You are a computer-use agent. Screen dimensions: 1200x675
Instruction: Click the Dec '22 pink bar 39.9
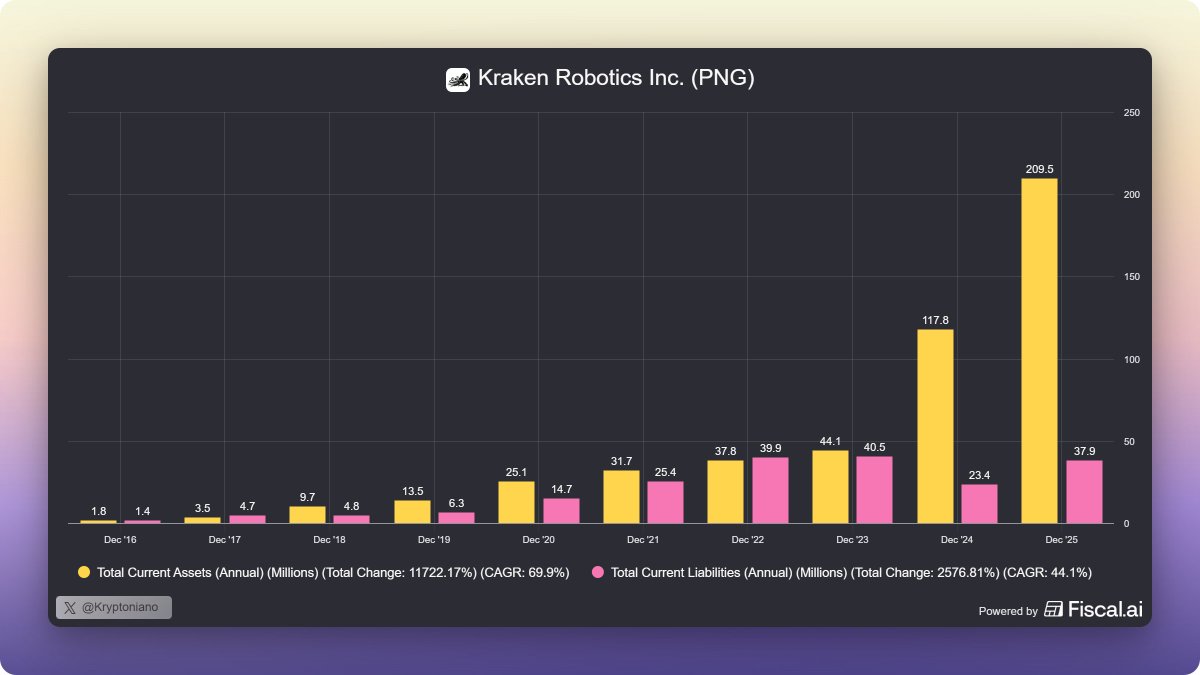(x=770, y=490)
